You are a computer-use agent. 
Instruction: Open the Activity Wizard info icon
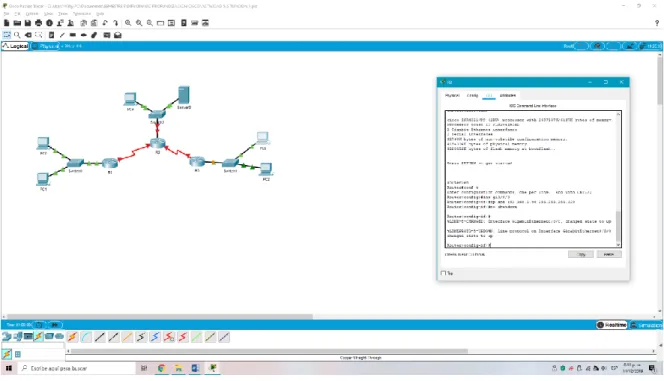pyautogui.click(x=49, y=23)
